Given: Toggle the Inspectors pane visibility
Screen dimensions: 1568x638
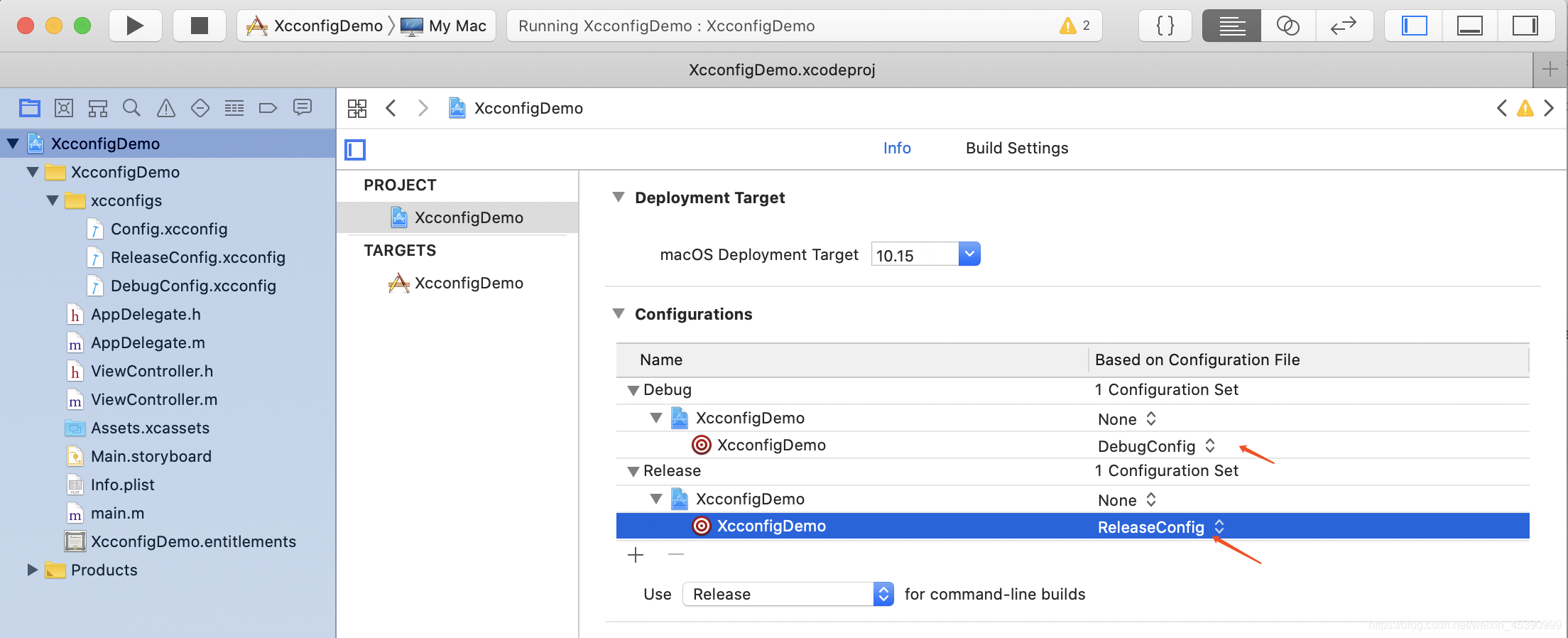Looking at the screenshot, I should point(1525,26).
